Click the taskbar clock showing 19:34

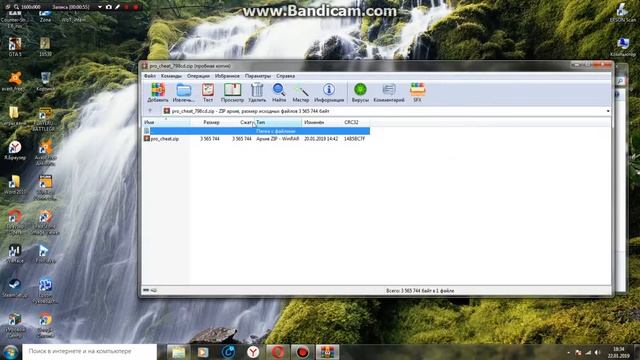(x=618, y=352)
